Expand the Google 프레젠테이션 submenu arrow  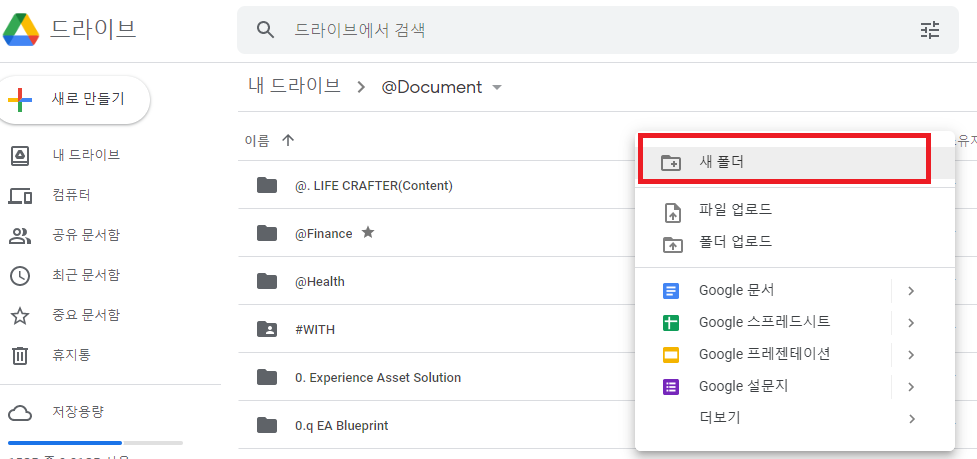click(x=911, y=355)
